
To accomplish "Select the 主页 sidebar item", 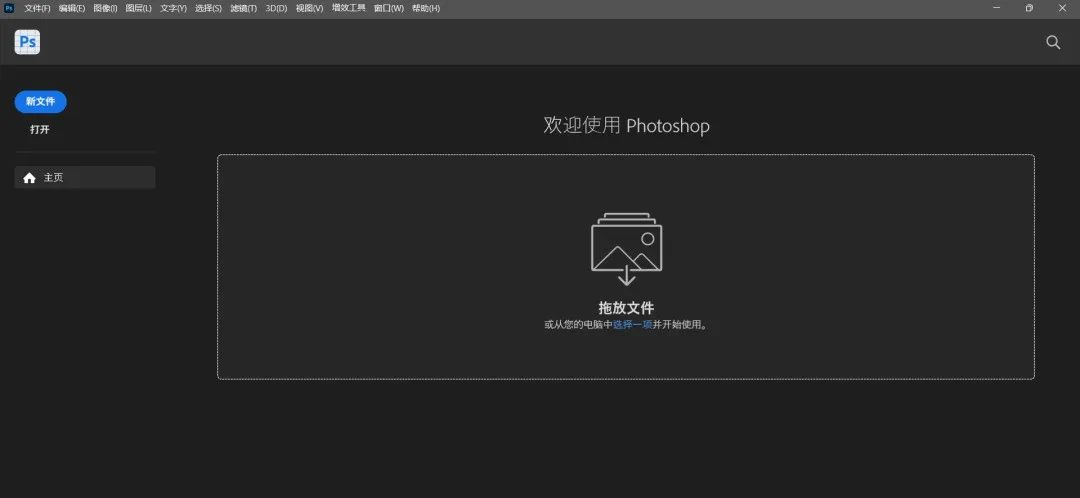I will click(85, 178).
